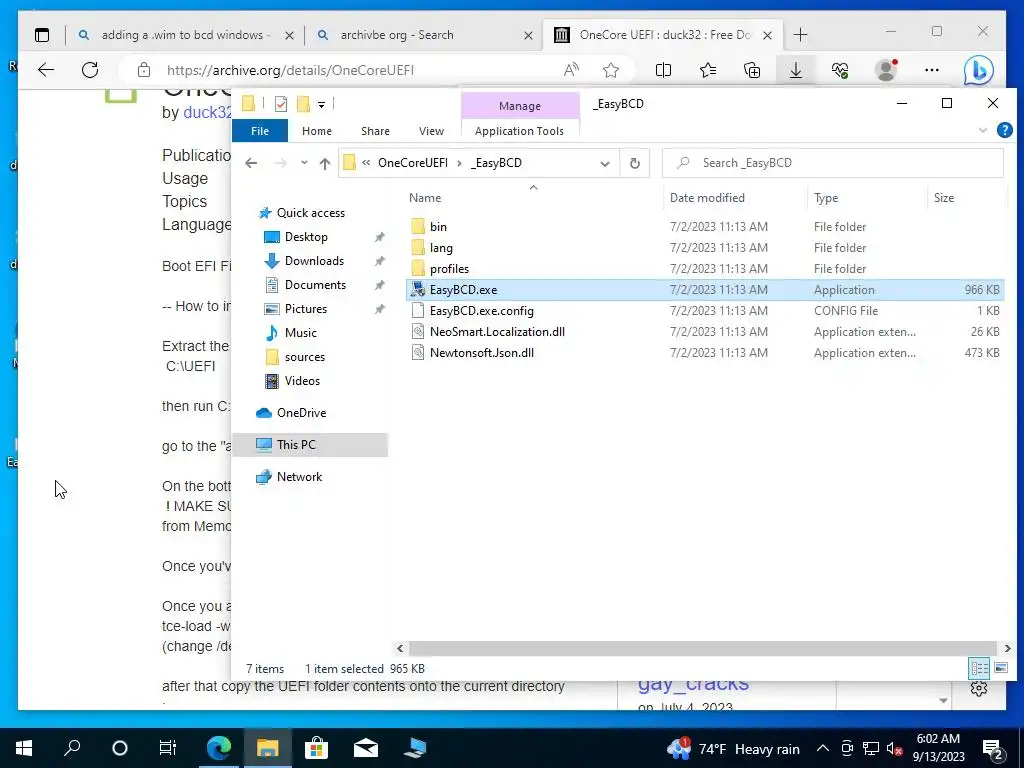Switch to large icons view layout
This screenshot has width=1024, height=768.
(x=1000, y=668)
